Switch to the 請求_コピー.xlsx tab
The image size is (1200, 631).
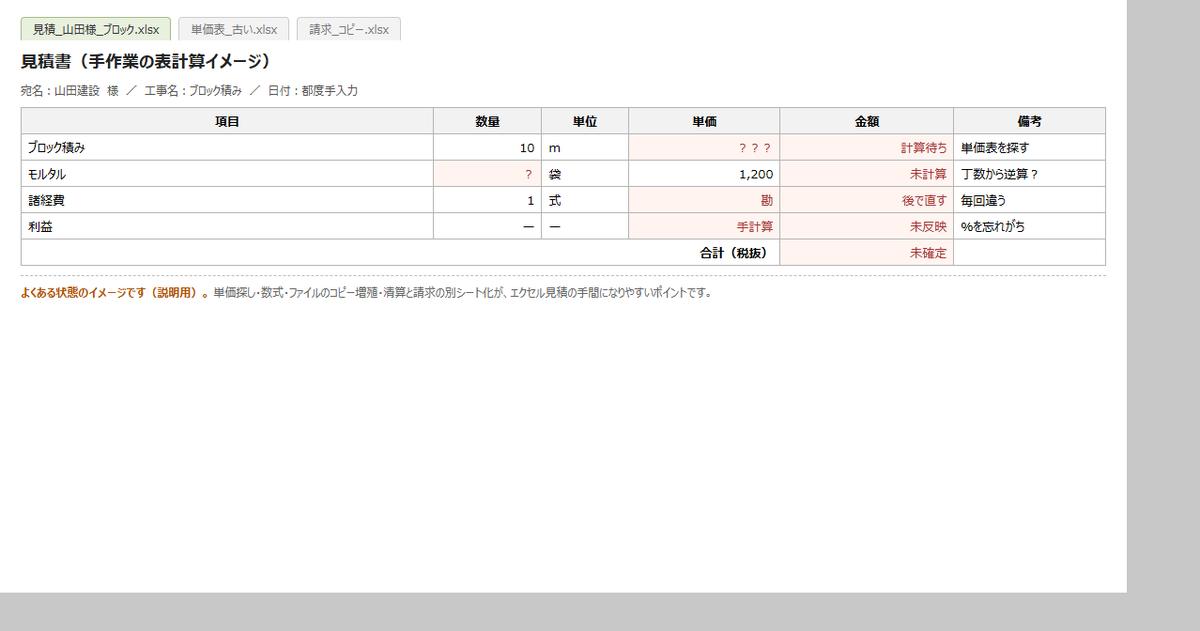click(x=349, y=29)
